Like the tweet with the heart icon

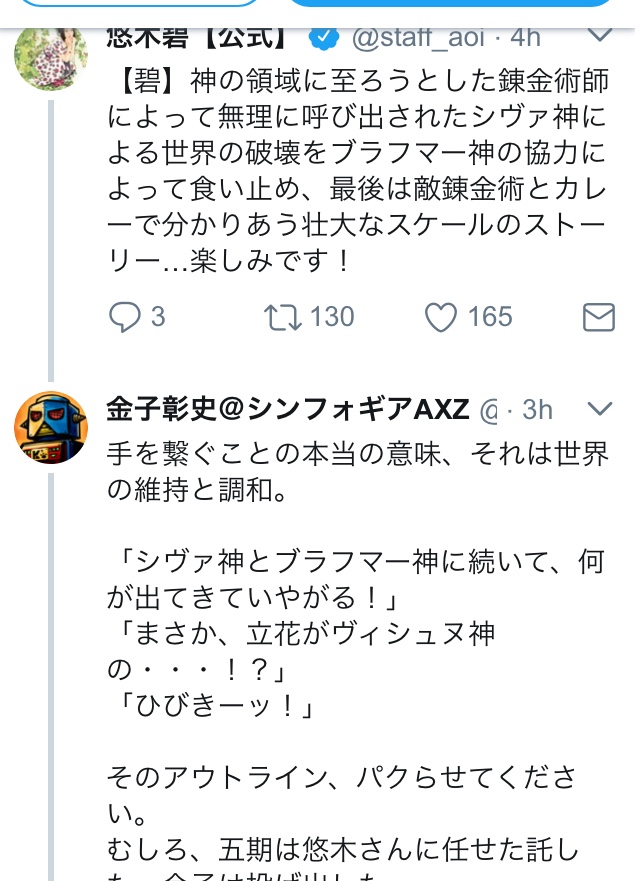pos(441,317)
